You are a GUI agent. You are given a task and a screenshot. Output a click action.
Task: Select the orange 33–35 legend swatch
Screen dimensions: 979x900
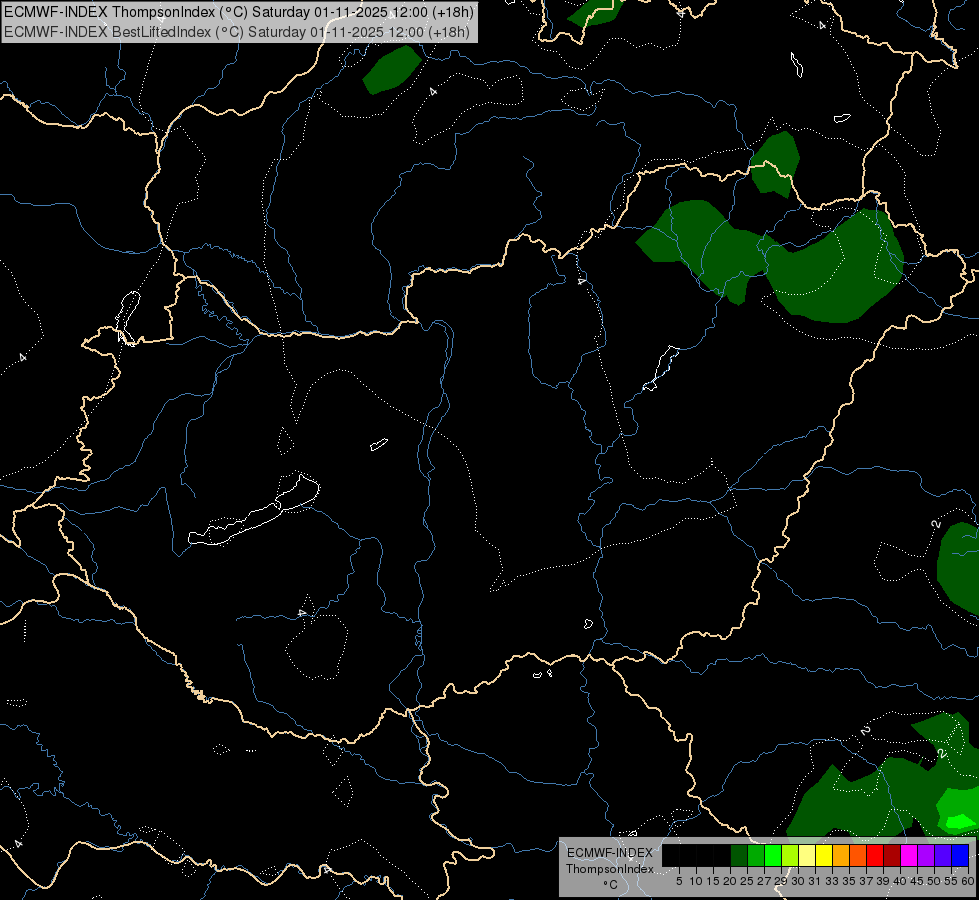841,855
